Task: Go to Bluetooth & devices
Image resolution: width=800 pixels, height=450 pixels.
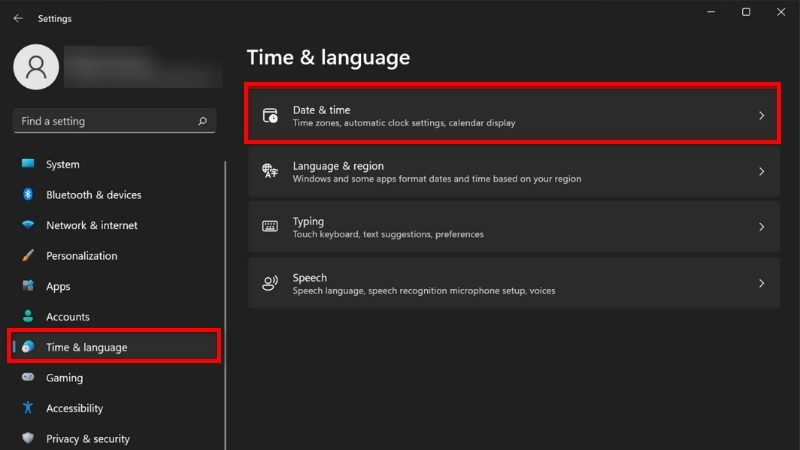Action: coord(116,195)
